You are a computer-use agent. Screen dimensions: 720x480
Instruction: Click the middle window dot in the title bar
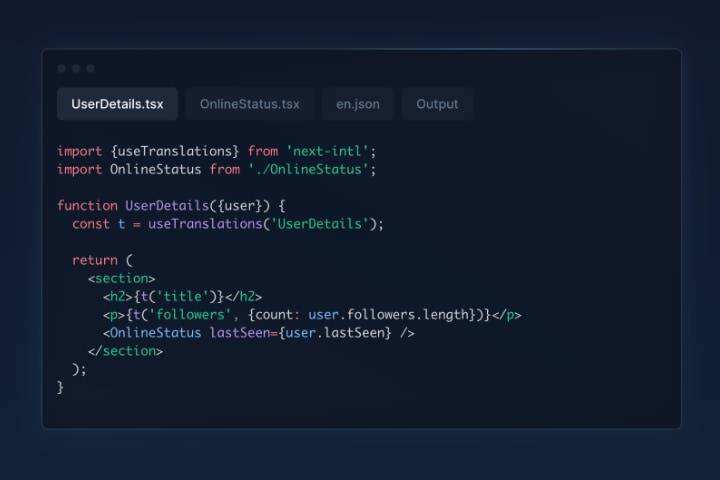[76, 69]
